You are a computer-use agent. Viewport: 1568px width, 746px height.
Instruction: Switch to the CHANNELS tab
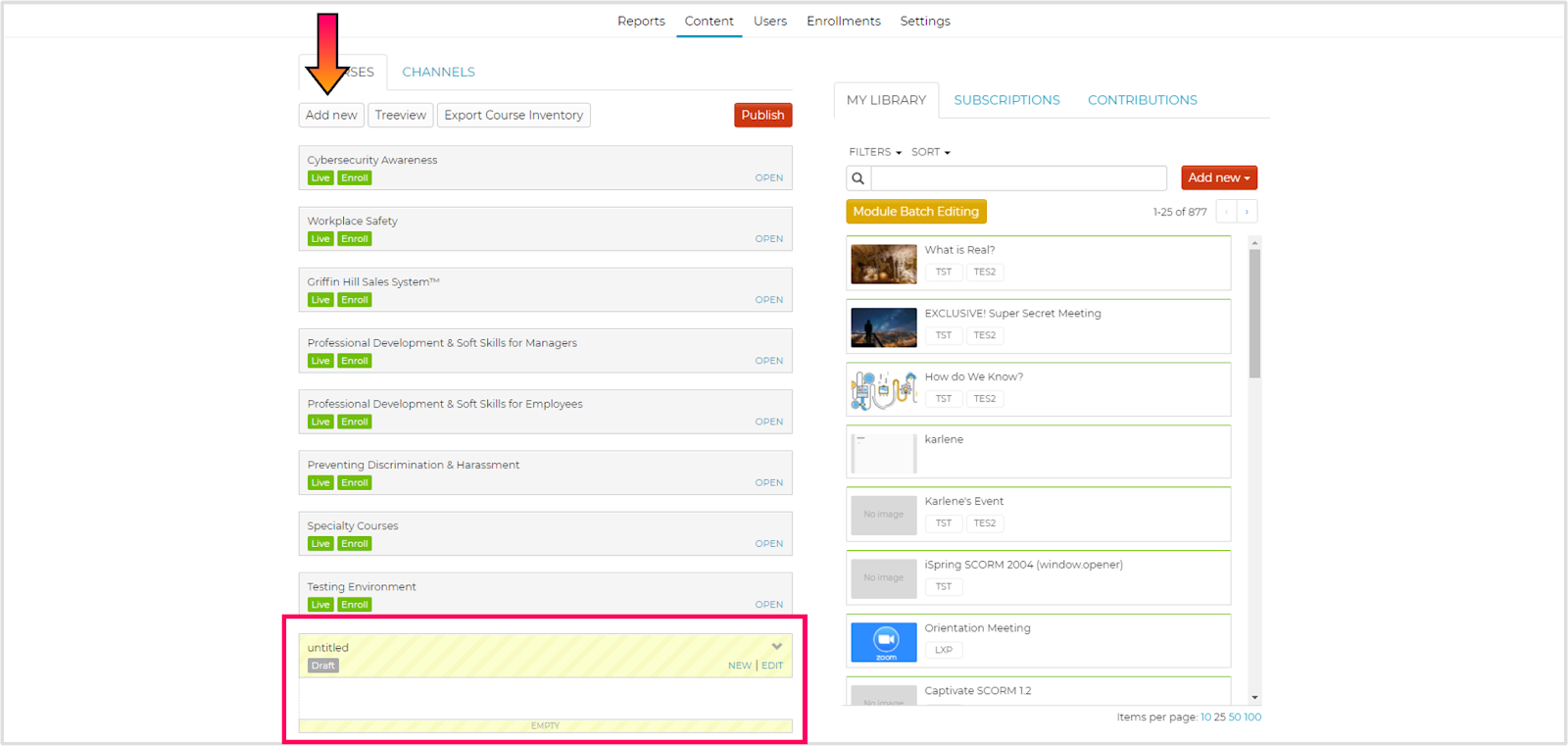click(438, 72)
